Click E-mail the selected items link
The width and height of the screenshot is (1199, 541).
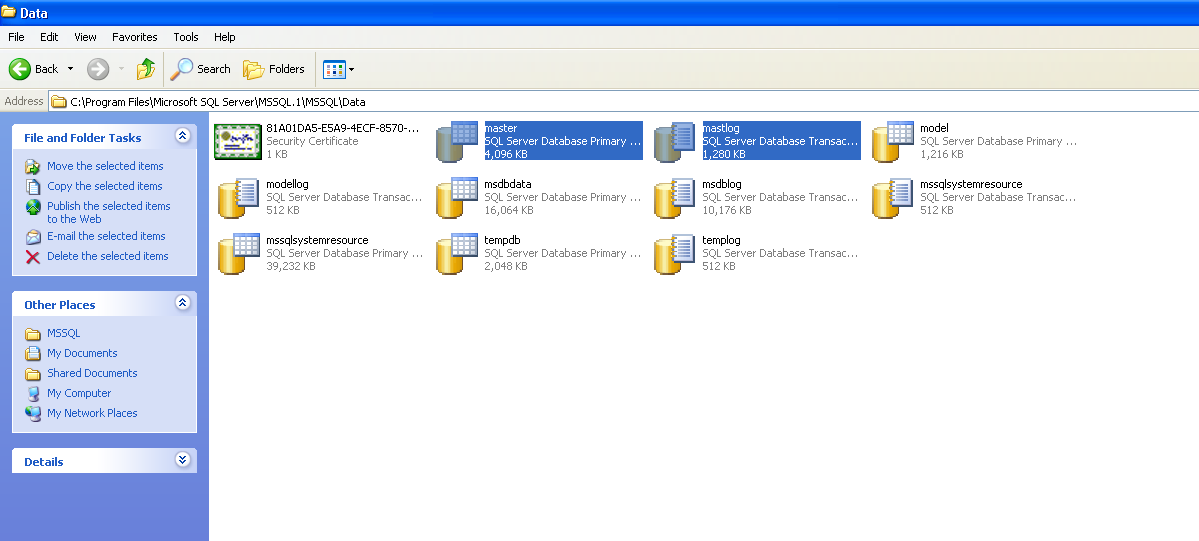[106, 236]
